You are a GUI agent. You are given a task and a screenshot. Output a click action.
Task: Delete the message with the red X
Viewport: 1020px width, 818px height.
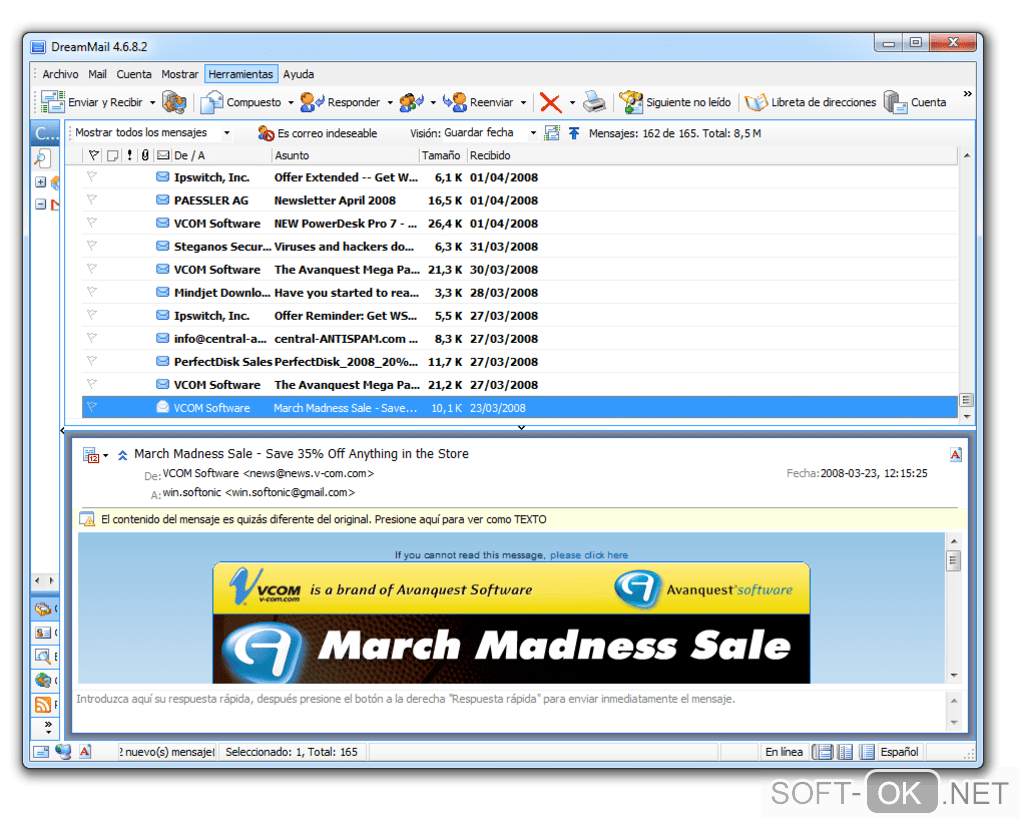coord(550,102)
